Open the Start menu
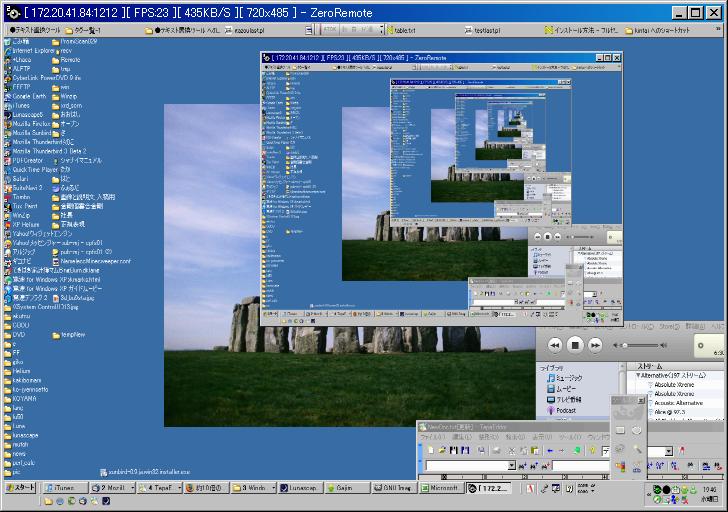Image resolution: width=728 pixels, height=512 pixels. pyautogui.click(x=20, y=487)
